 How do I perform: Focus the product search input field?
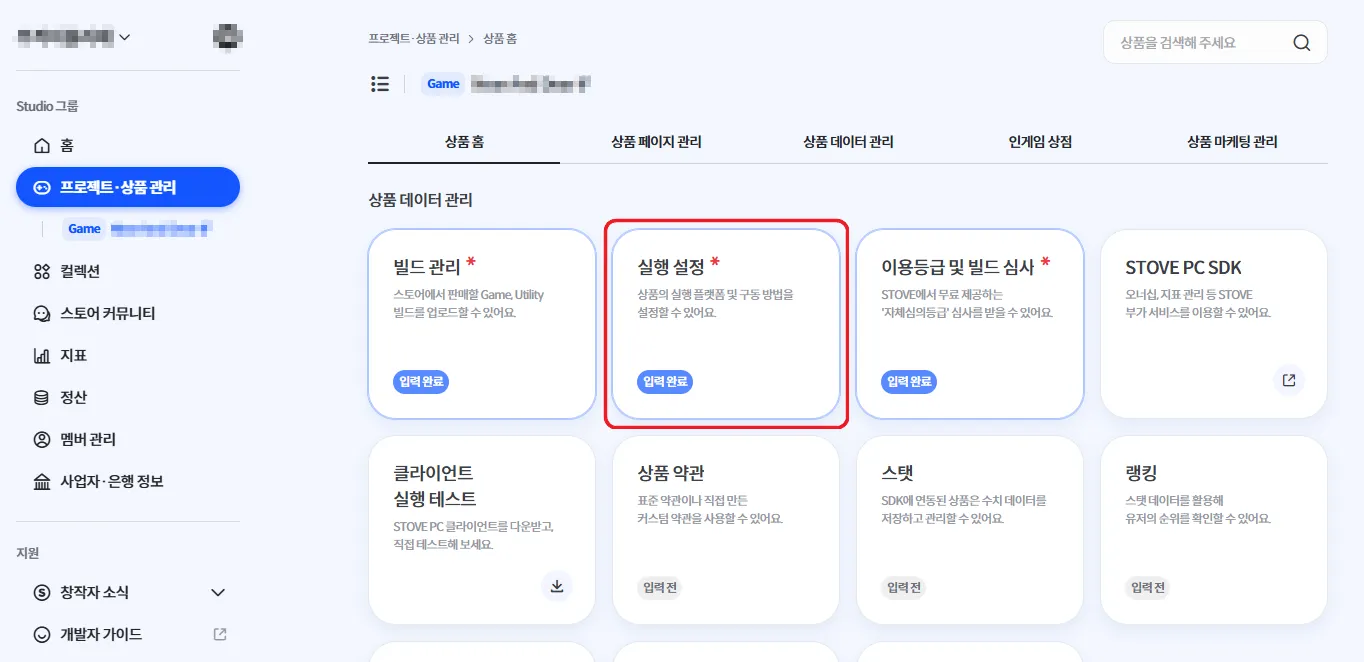(1194, 43)
